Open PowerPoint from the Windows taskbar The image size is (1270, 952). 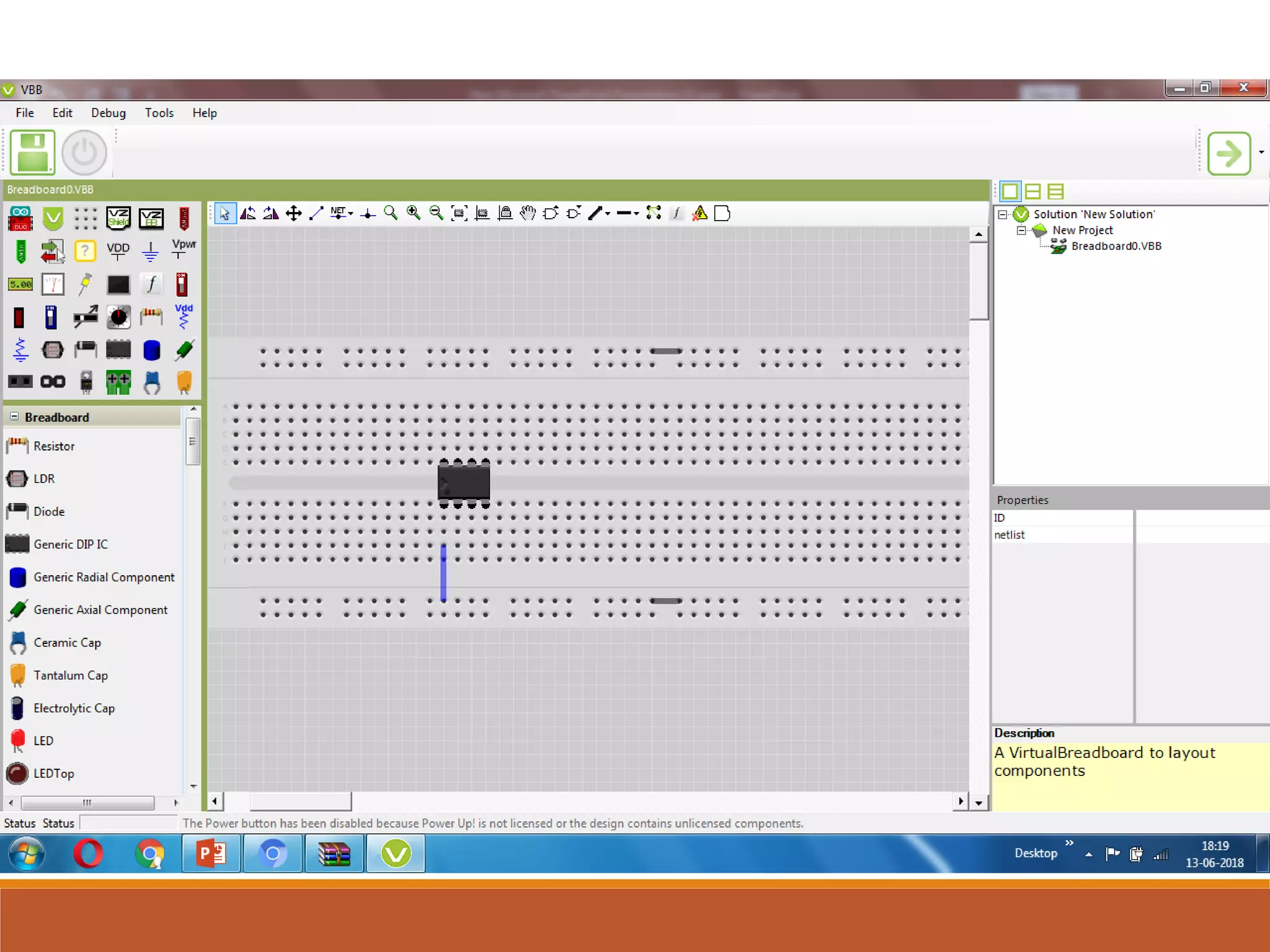pyautogui.click(x=211, y=854)
